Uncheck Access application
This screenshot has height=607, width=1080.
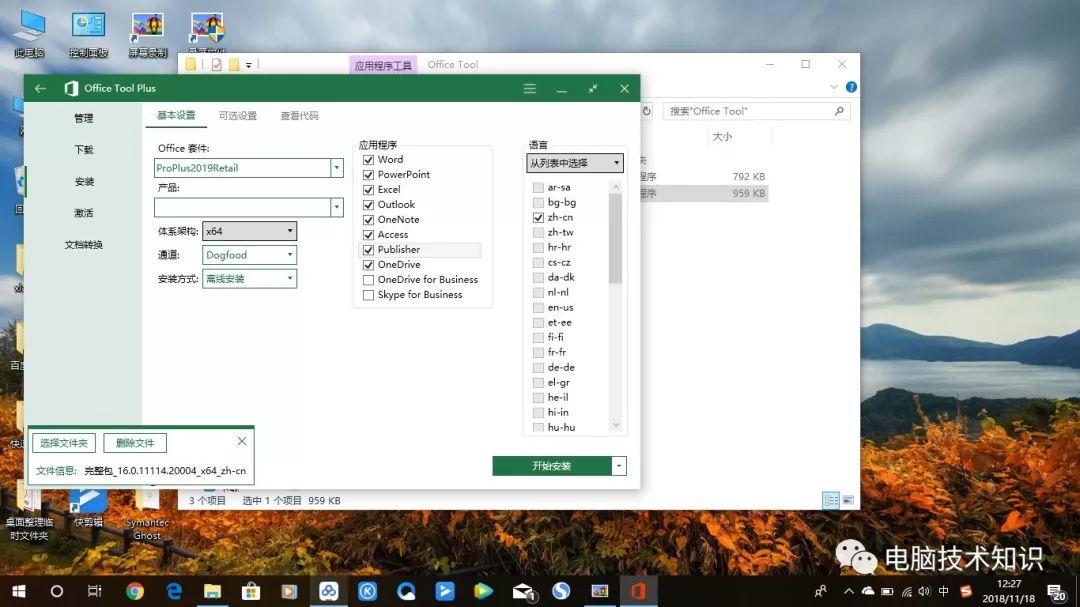tap(368, 235)
